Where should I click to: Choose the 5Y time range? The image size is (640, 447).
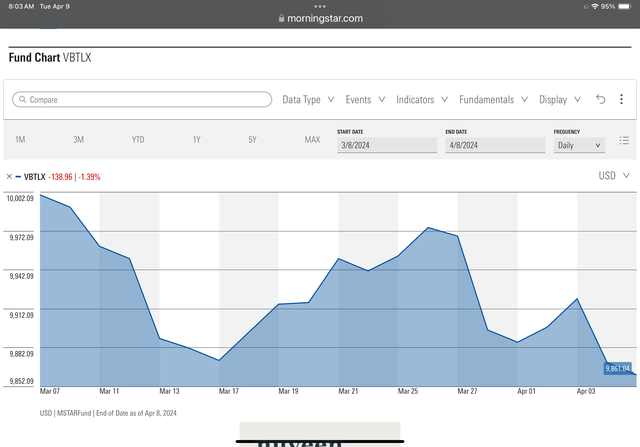[x=252, y=140]
